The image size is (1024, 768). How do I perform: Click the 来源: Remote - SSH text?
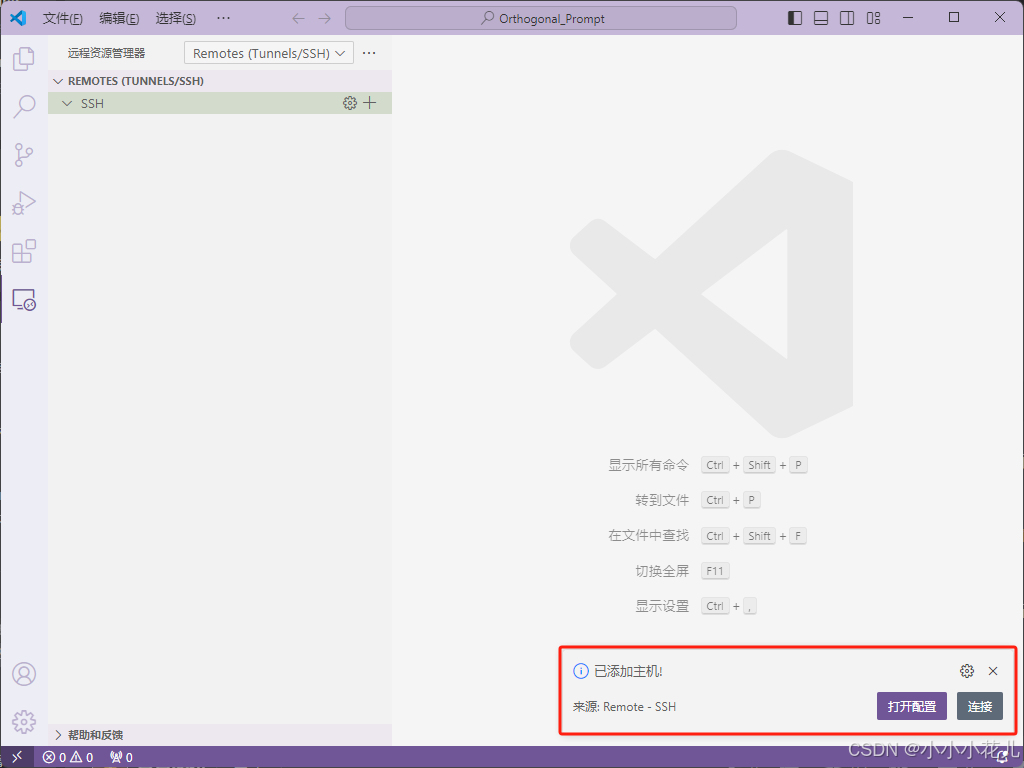[624, 707]
